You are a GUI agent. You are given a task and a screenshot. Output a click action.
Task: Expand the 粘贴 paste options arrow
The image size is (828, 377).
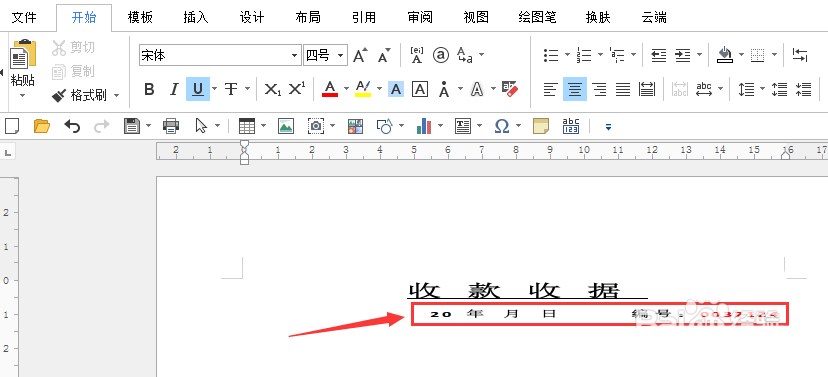tap(23, 96)
